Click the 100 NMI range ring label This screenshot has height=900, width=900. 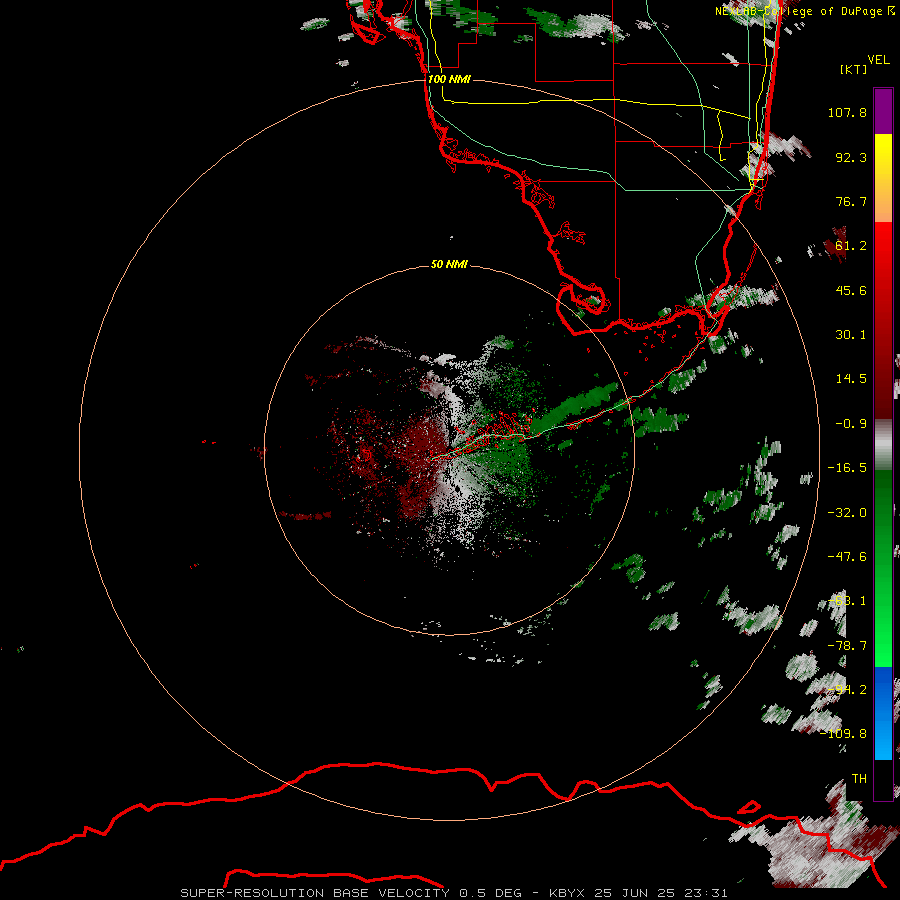pos(449,79)
